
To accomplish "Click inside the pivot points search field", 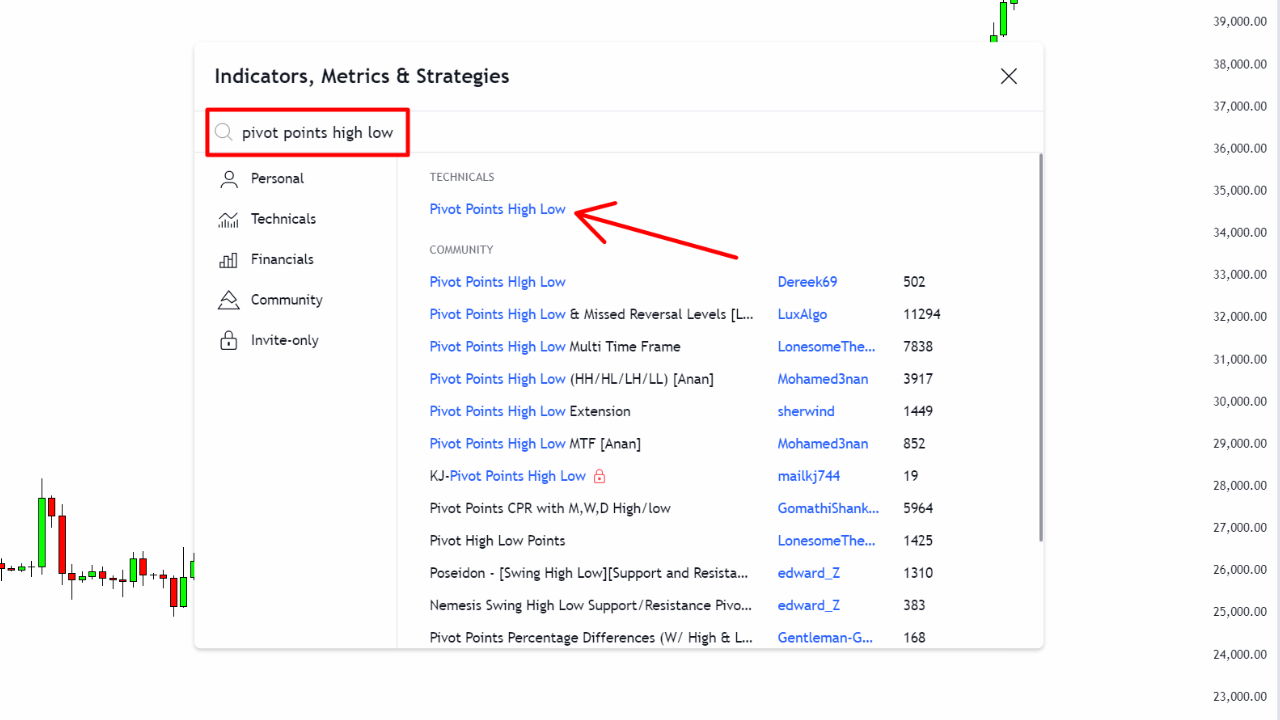I will pyautogui.click(x=310, y=131).
